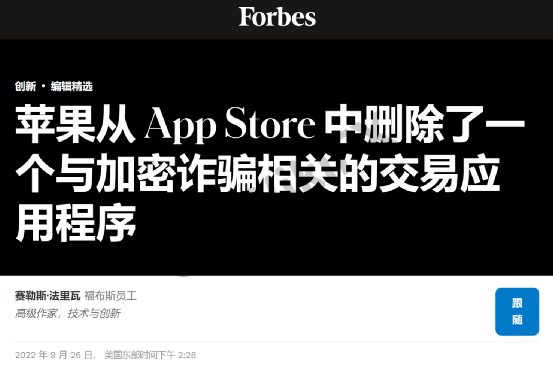Click the words App Store in headline
Image resolution: width=553 pixels, height=378 pixels.
(230, 124)
